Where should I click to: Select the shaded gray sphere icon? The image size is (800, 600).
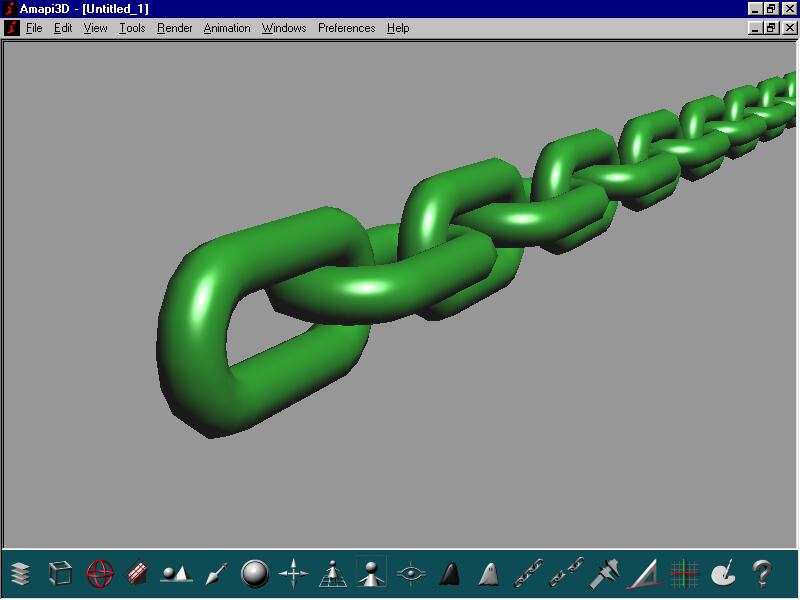coord(255,573)
